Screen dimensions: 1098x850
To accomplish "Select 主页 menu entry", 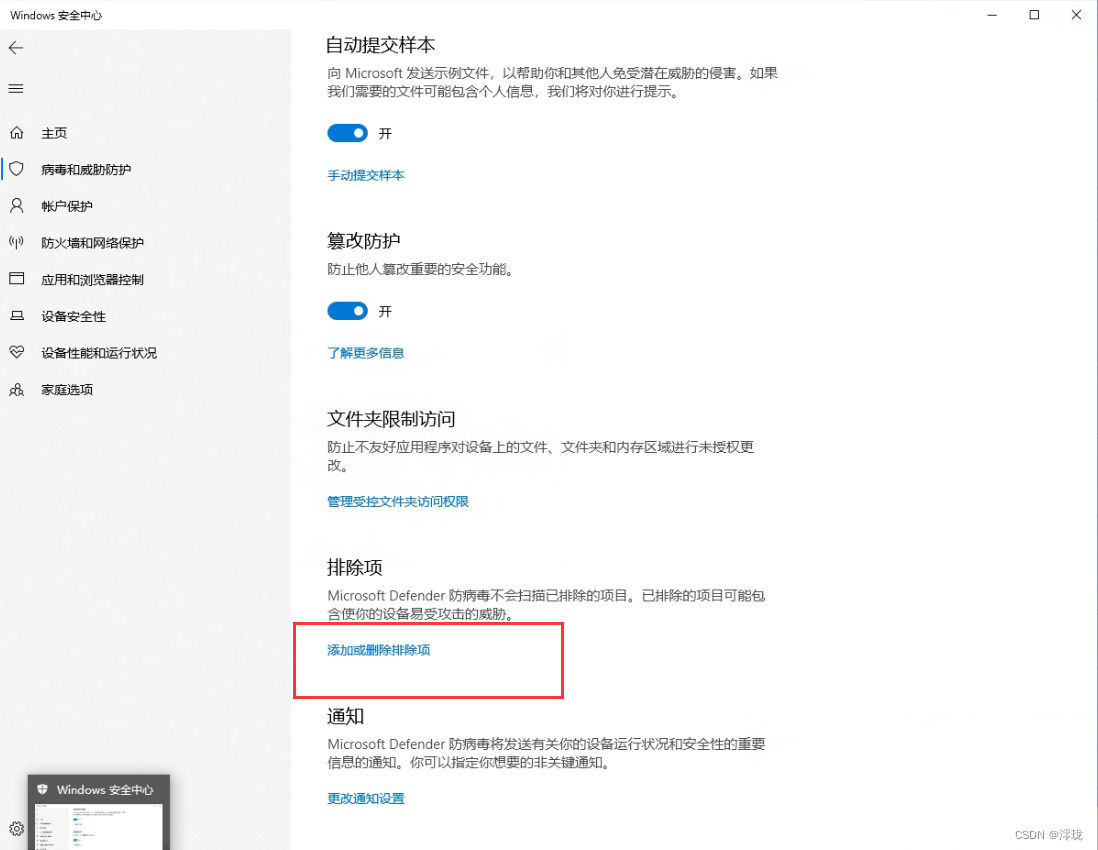I will coord(54,132).
